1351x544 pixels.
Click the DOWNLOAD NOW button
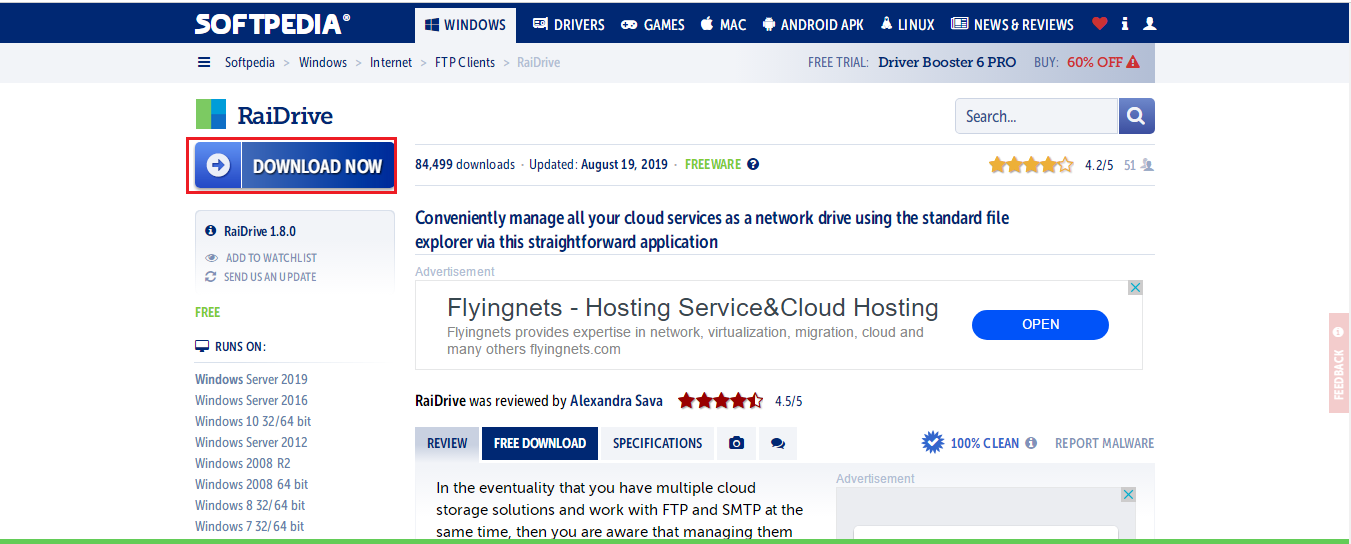pos(294,166)
